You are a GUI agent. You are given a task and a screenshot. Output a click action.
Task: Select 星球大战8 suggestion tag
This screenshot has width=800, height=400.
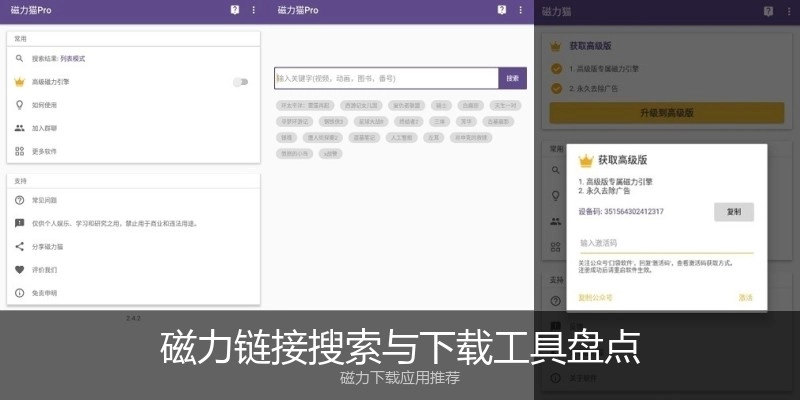tap(371, 121)
